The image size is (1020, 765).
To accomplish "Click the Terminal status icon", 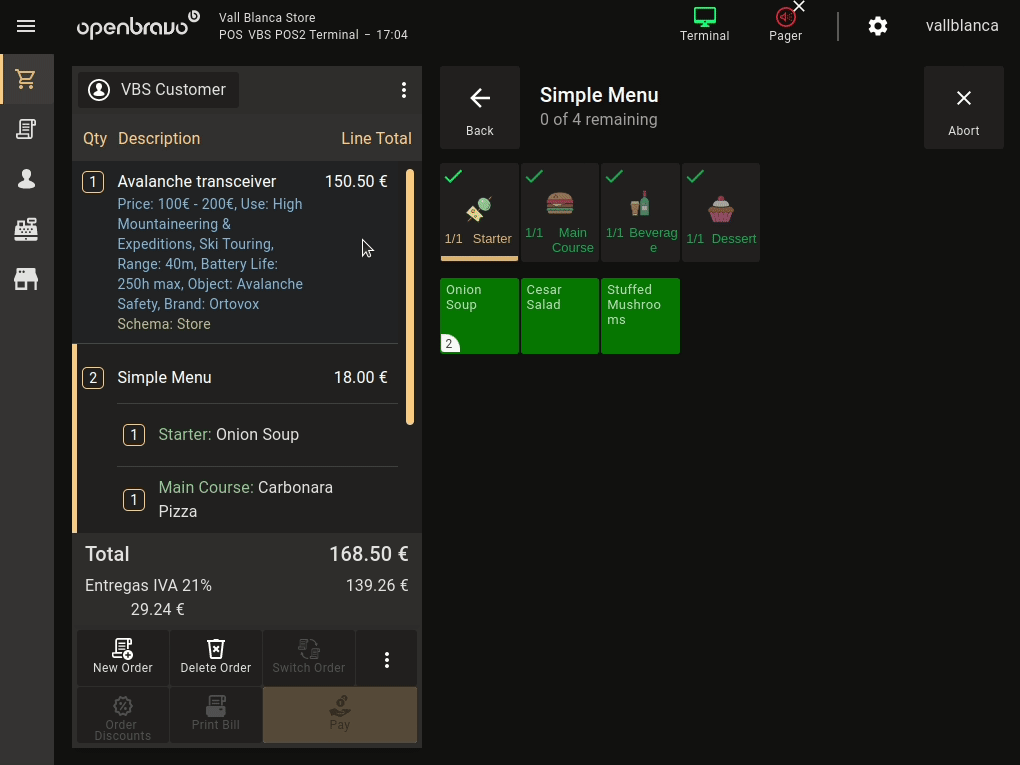I will tap(704, 24).
